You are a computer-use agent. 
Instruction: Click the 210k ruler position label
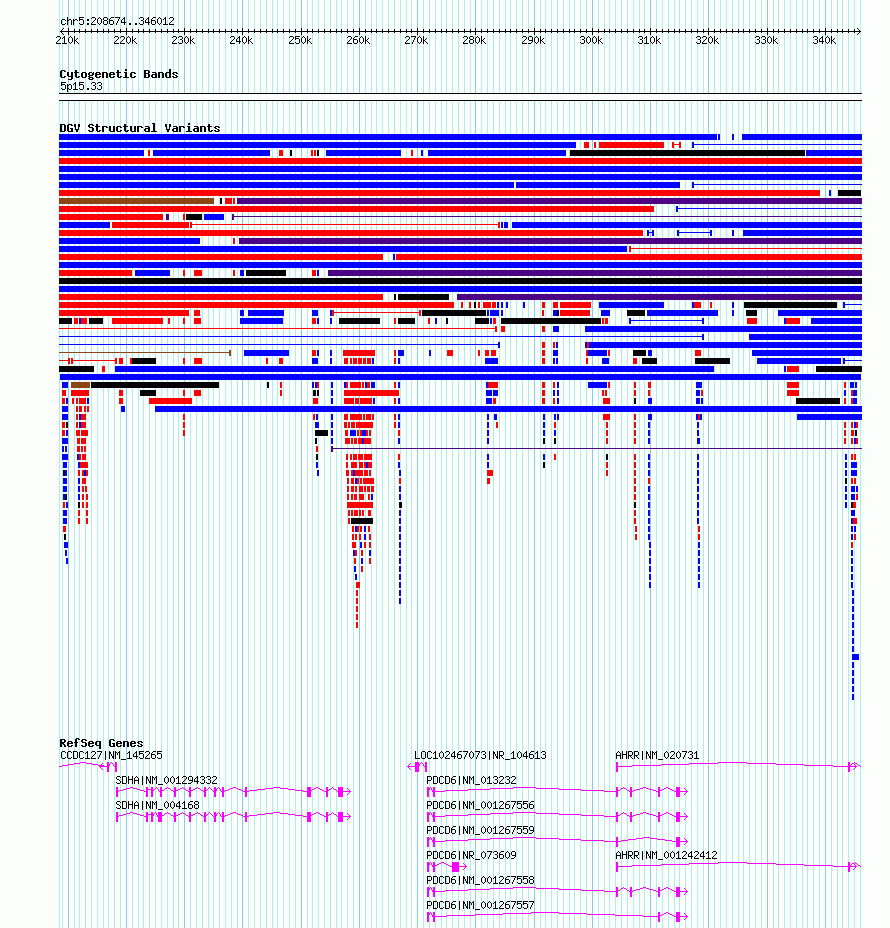(67, 40)
